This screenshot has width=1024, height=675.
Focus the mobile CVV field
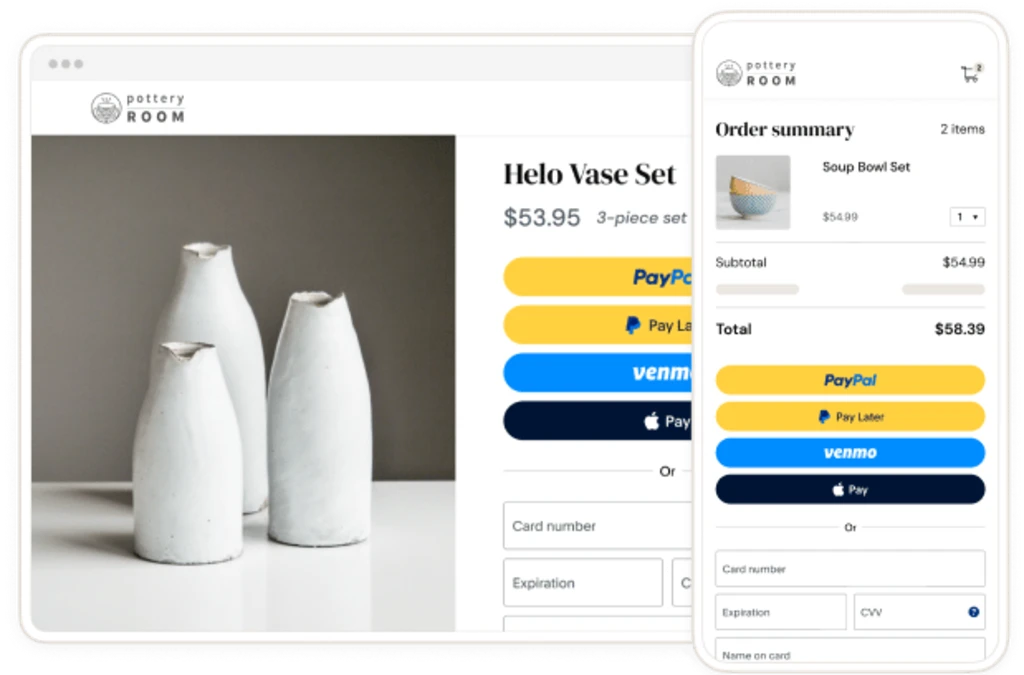click(x=919, y=612)
